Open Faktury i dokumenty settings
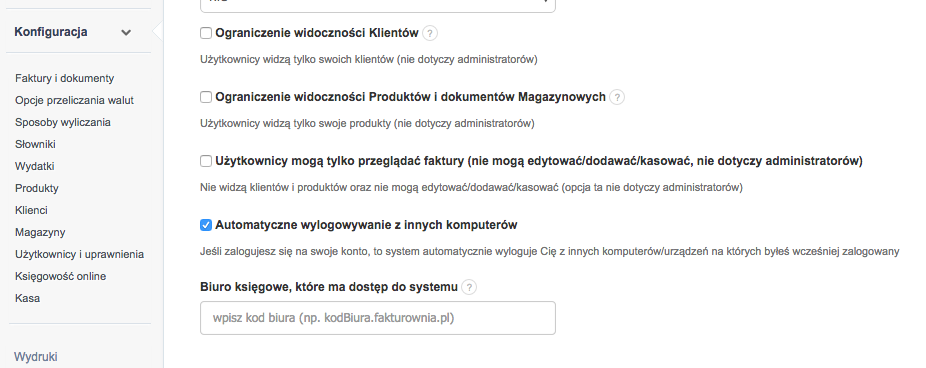 pos(64,78)
